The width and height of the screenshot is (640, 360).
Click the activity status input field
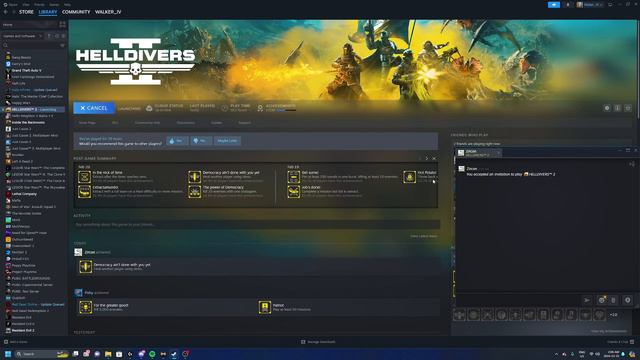pos(256,224)
